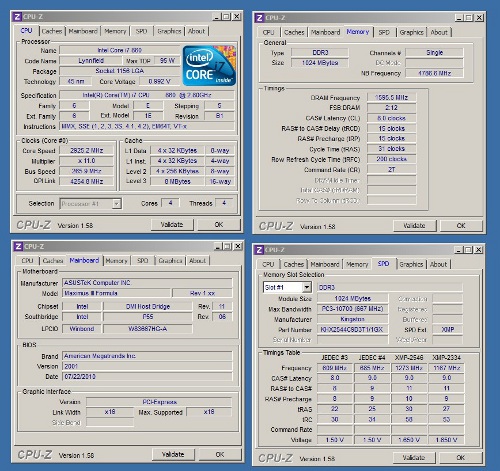Click the Channels value Single

click(434, 53)
